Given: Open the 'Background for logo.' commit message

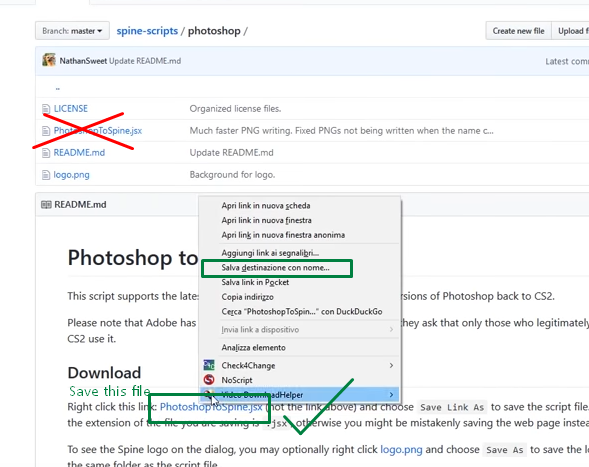Looking at the screenshot, I should coord(232,175).
